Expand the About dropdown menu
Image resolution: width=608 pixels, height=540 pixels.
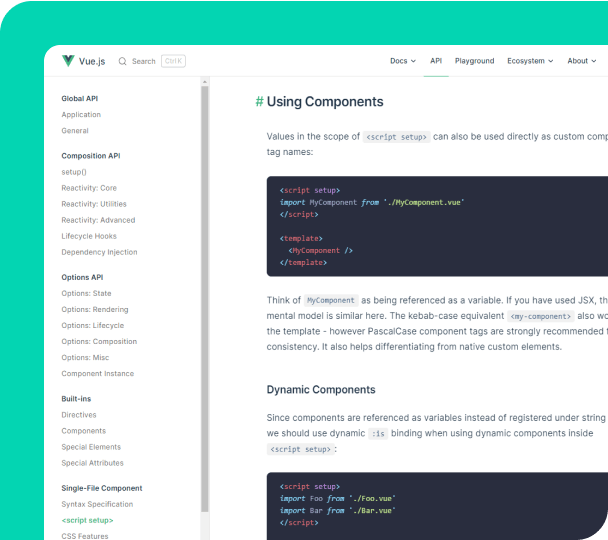point(581,61)
